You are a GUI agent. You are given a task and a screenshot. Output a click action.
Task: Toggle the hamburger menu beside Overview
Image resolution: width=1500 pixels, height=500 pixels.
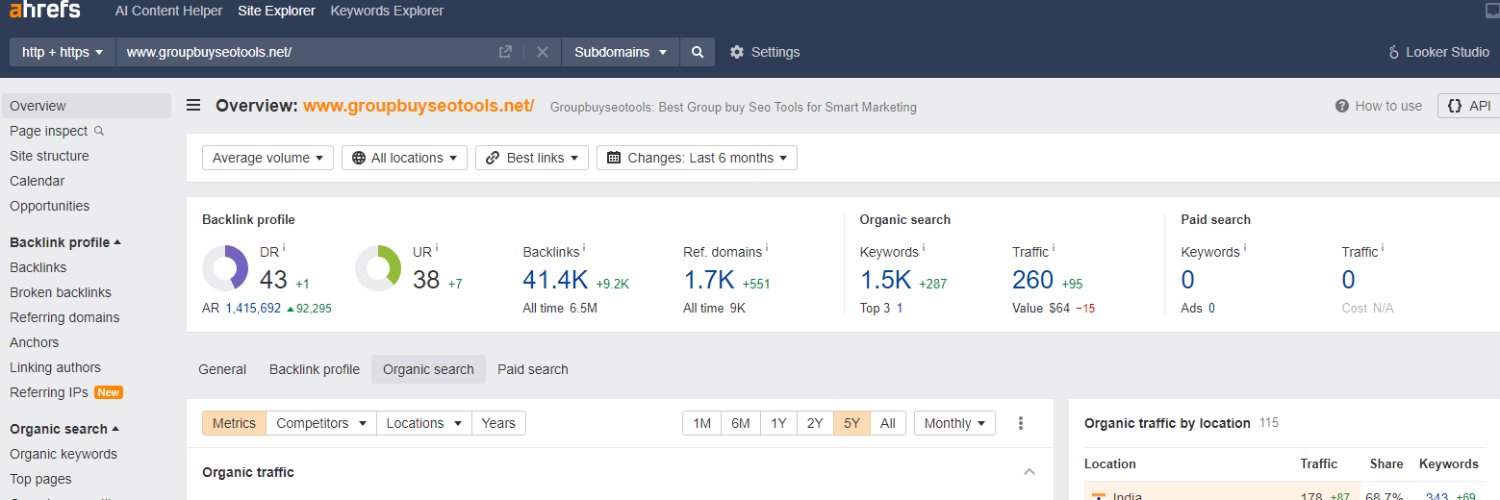194,105
